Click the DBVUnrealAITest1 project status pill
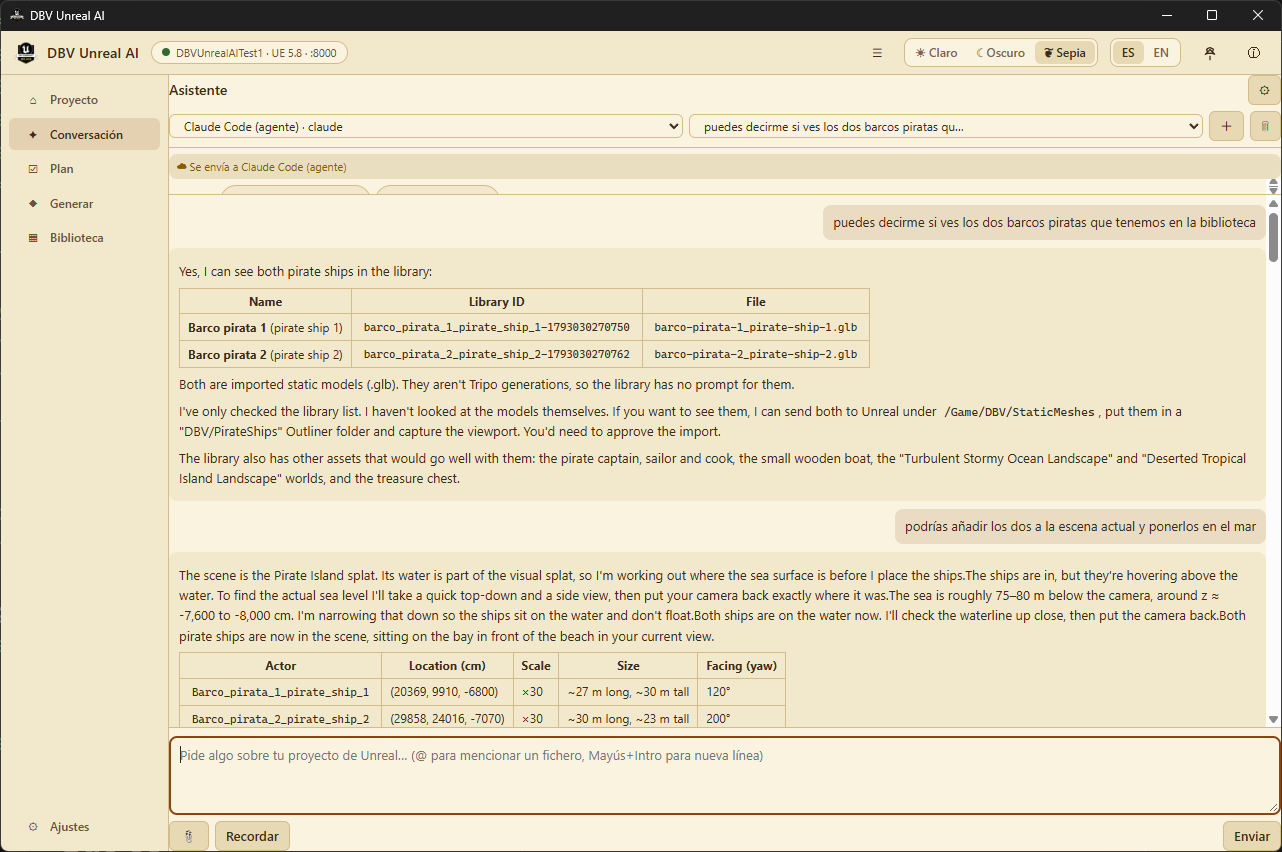 (249, 53)
